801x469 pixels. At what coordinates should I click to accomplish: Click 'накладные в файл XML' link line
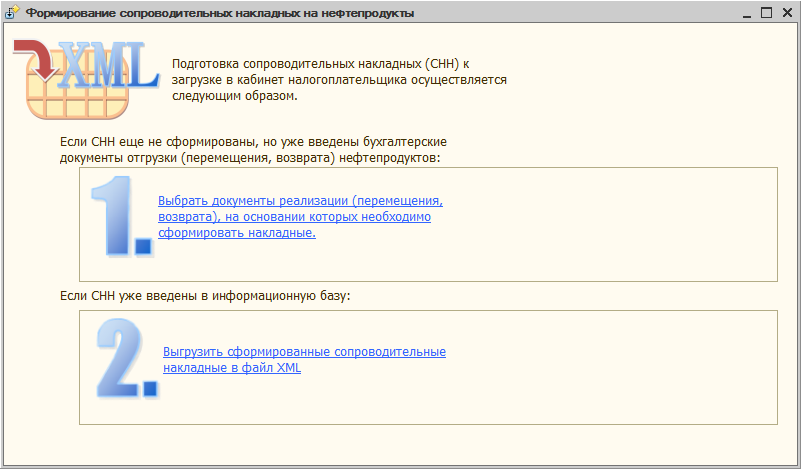(x=232, y=368)
